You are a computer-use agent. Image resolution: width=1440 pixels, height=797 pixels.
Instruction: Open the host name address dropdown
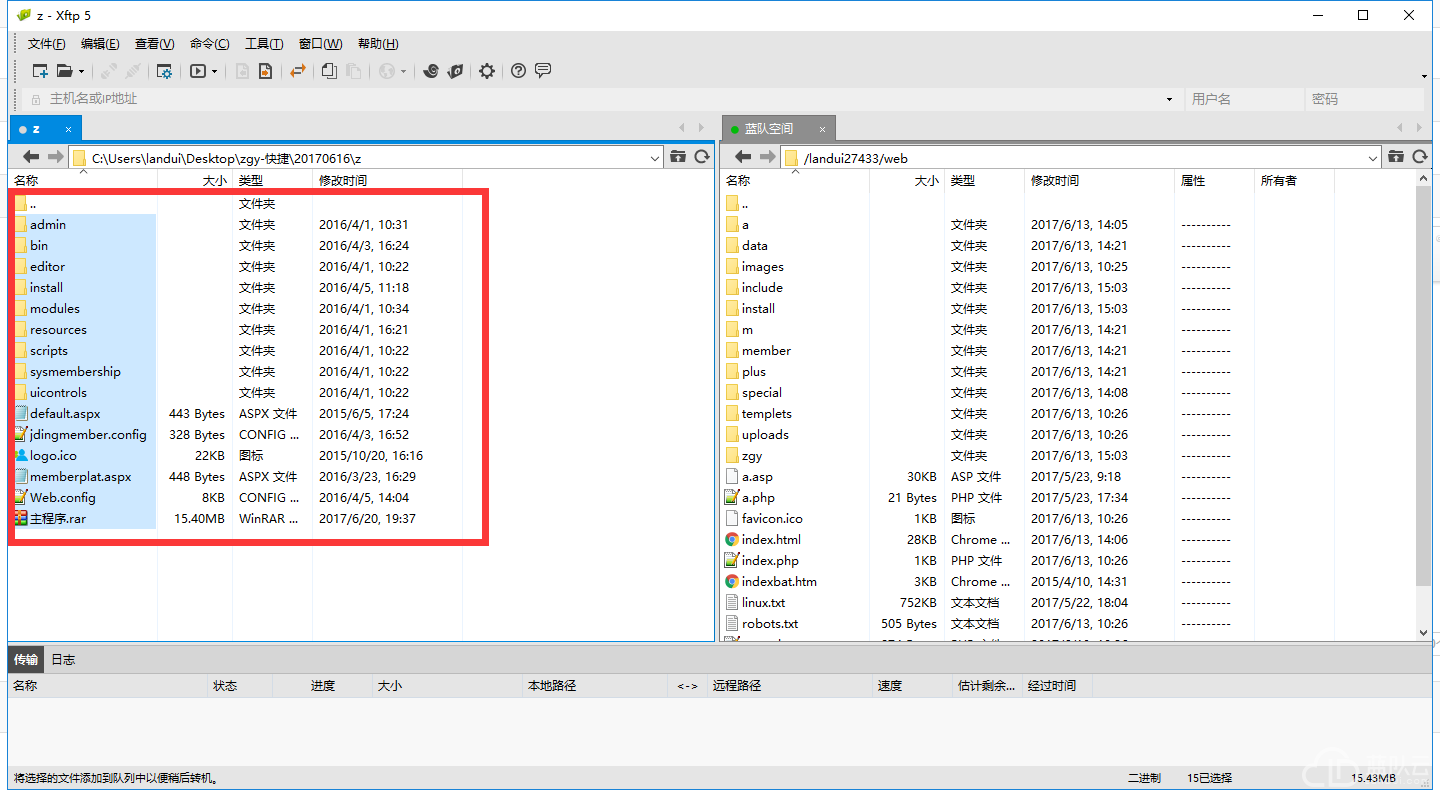point(1169,99)
